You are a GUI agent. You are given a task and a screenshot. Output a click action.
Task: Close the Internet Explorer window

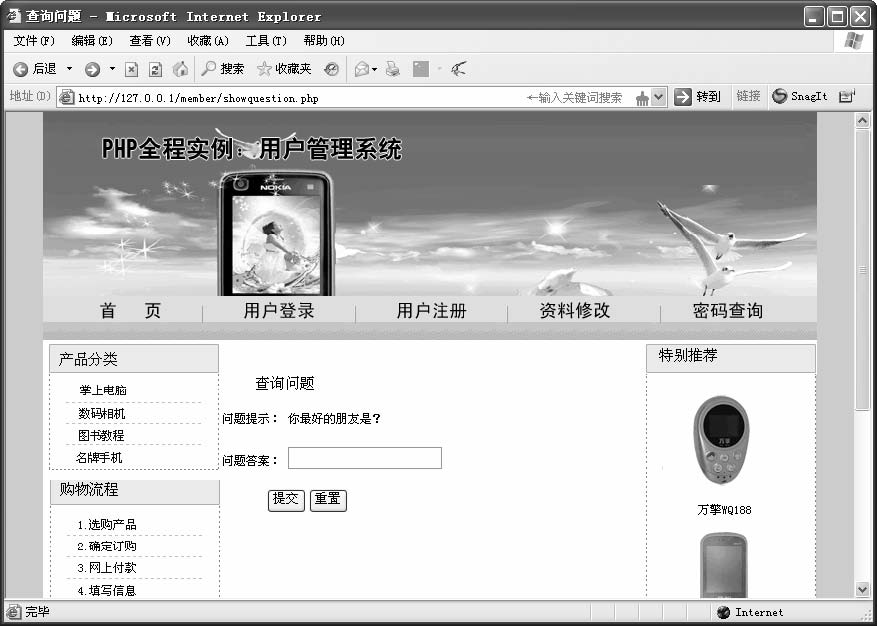pos(860,17)
